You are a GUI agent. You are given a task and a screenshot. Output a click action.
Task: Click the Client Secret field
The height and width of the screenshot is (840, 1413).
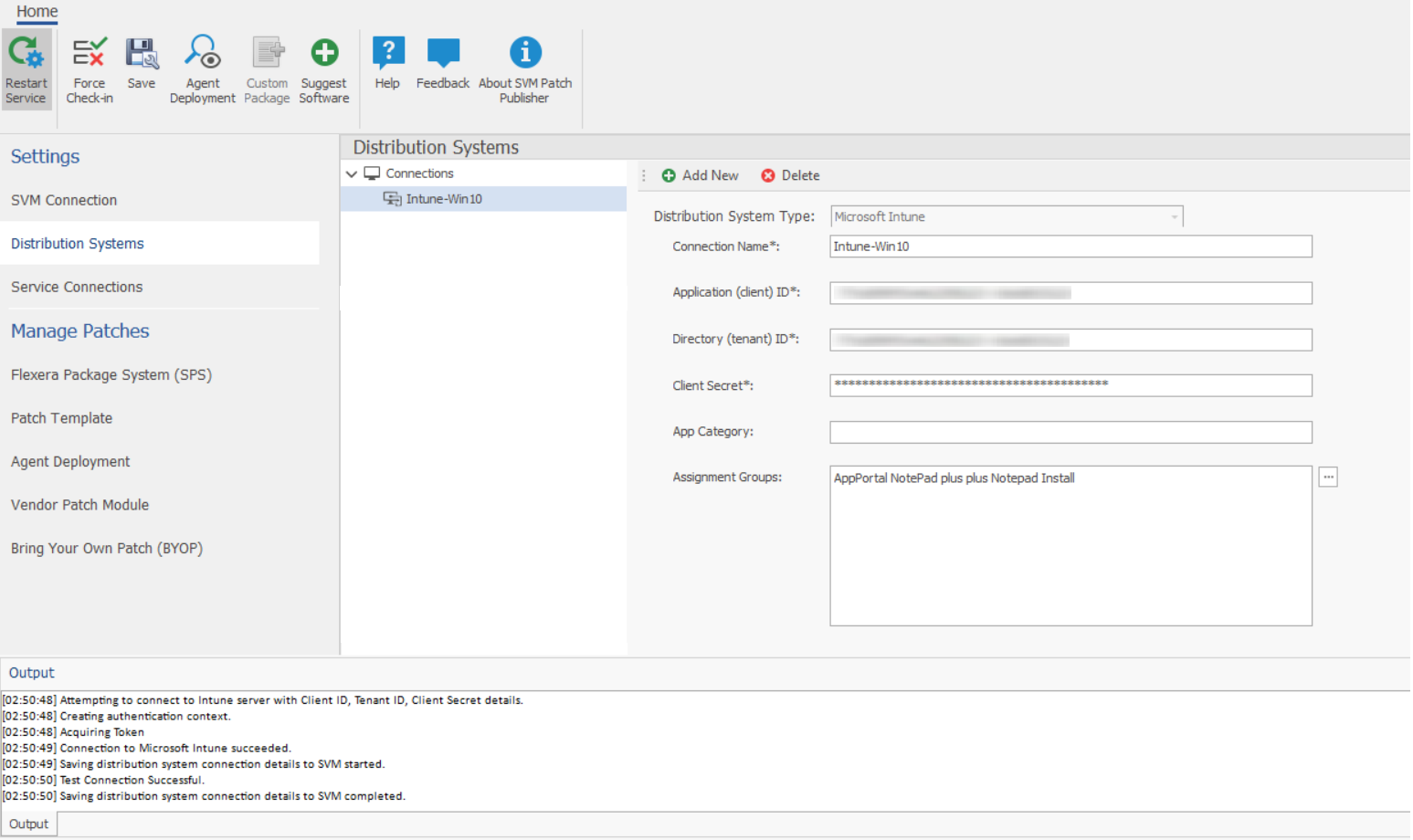point(1070,385)
